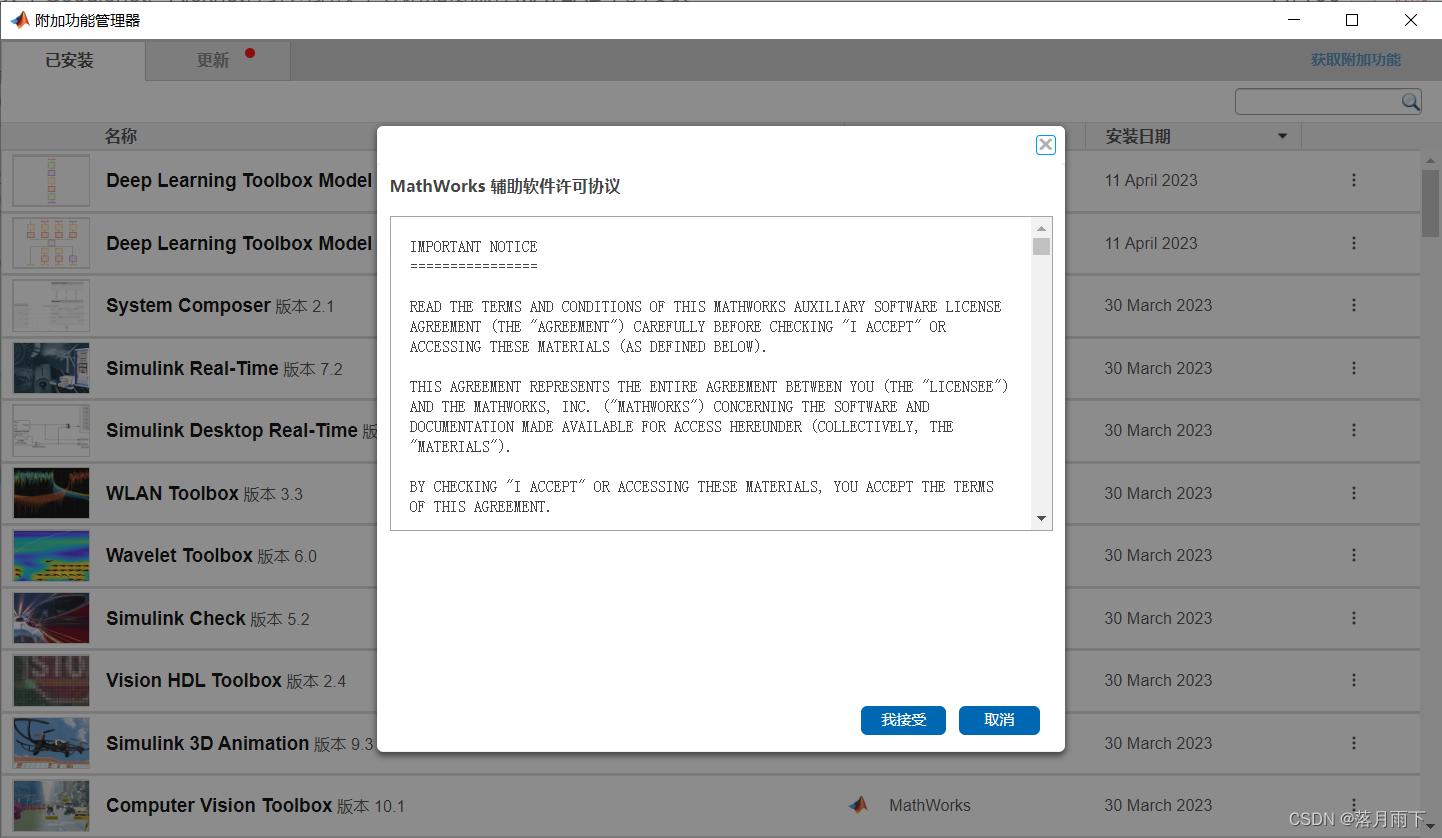
Task: Close the MathWorks license agreement dialog
Action: pos(1045,144)
